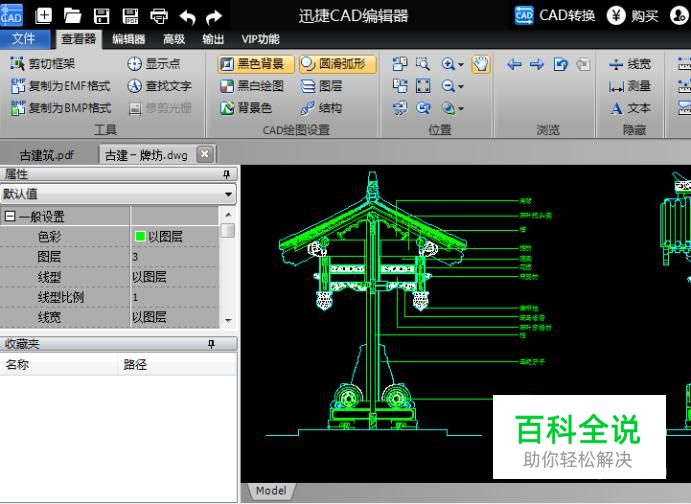Open the 查找文字 search tool
This screenshot has height=504, width=691.
[x=159, y=86]
